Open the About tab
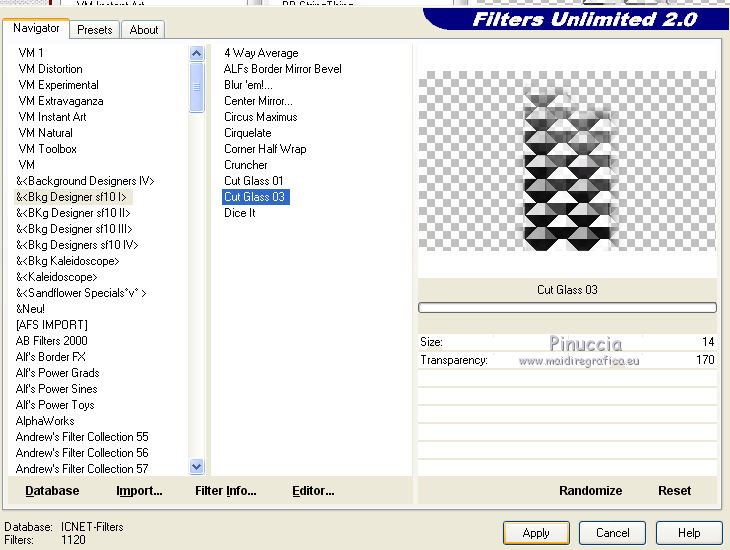 click(143, 30)
